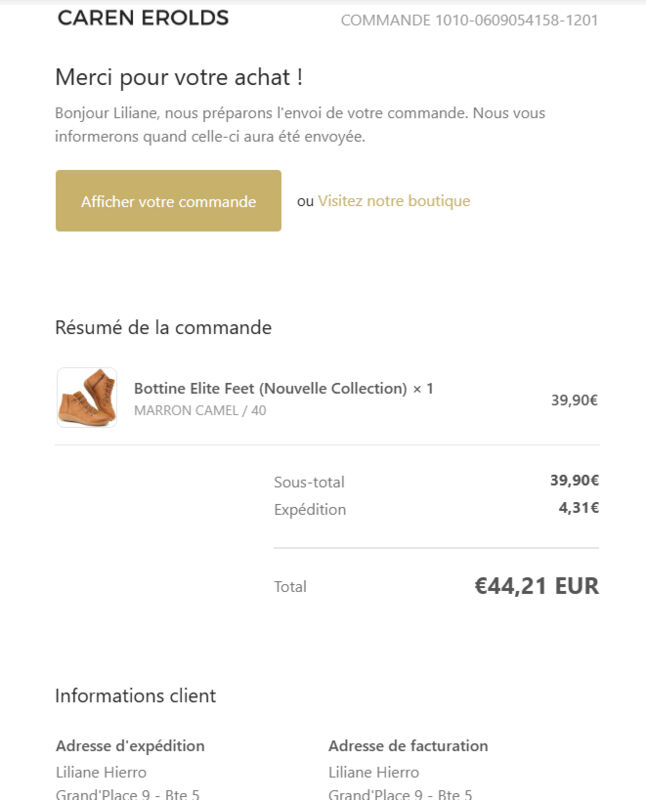The width and height of the screenshot is (646, 800).
Task: Click the Merci pour votre achat heading
Action: click(179, 78)
